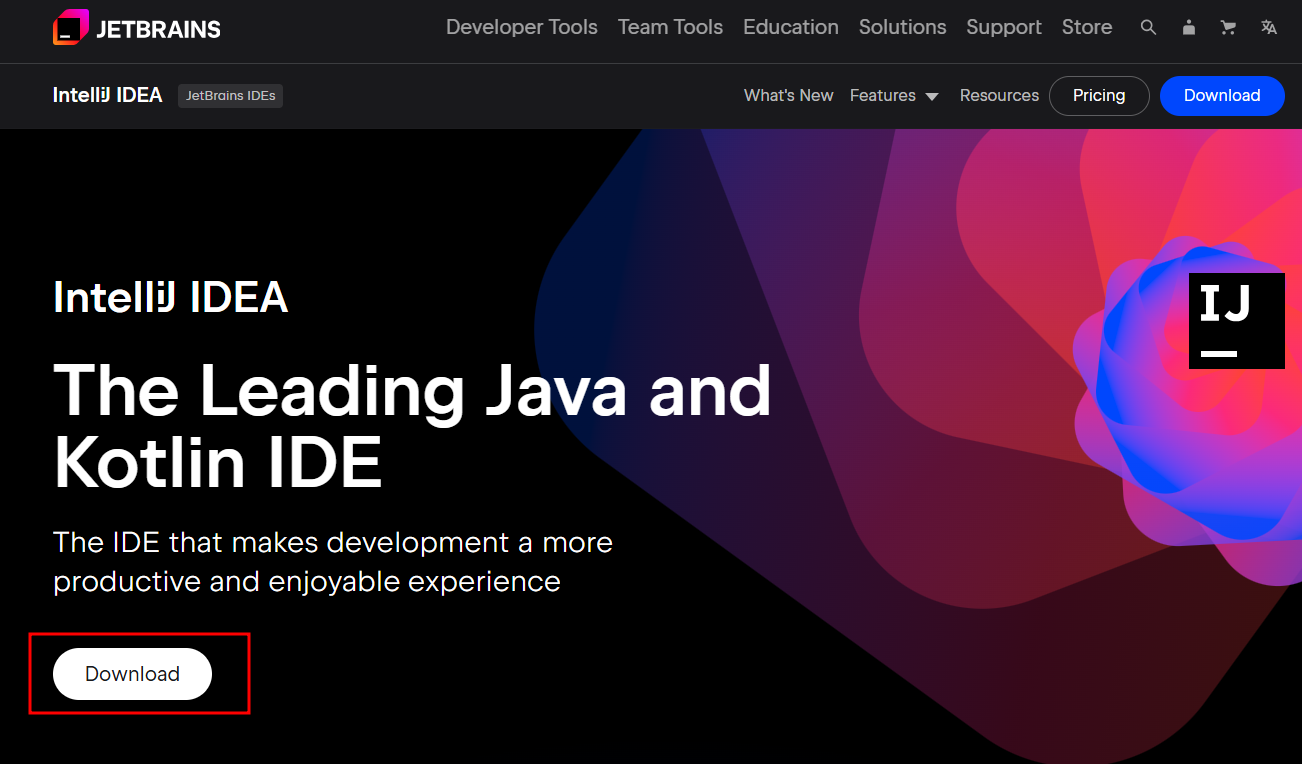Click the large IntelliJ IDEA hero title
This screenshot has width=1302, height=764.
pyautogui.click(x=171, y=297)
